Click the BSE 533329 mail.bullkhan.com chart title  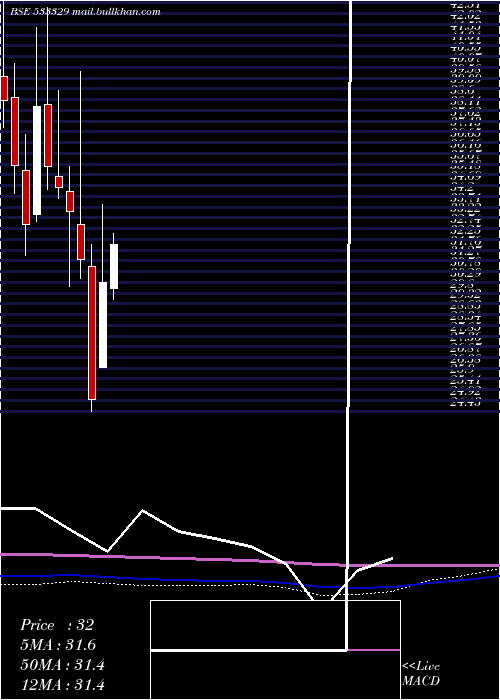[x=85, y=12]
